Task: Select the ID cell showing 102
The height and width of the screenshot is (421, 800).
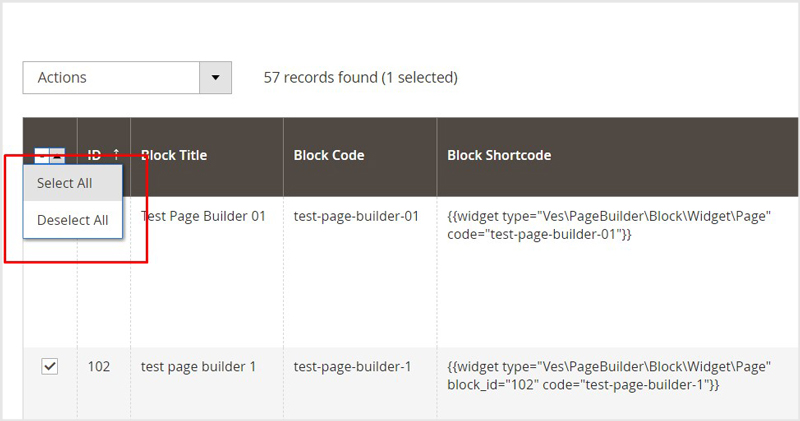Action: pos(99,366)
